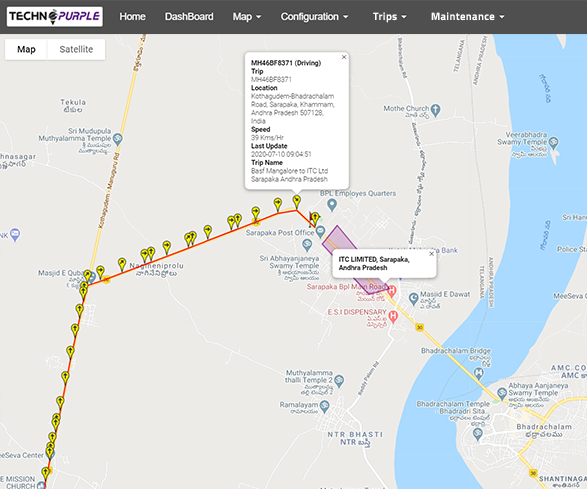The image size is (587, 489).
Task: Switch to Map view
Action: 26,49
